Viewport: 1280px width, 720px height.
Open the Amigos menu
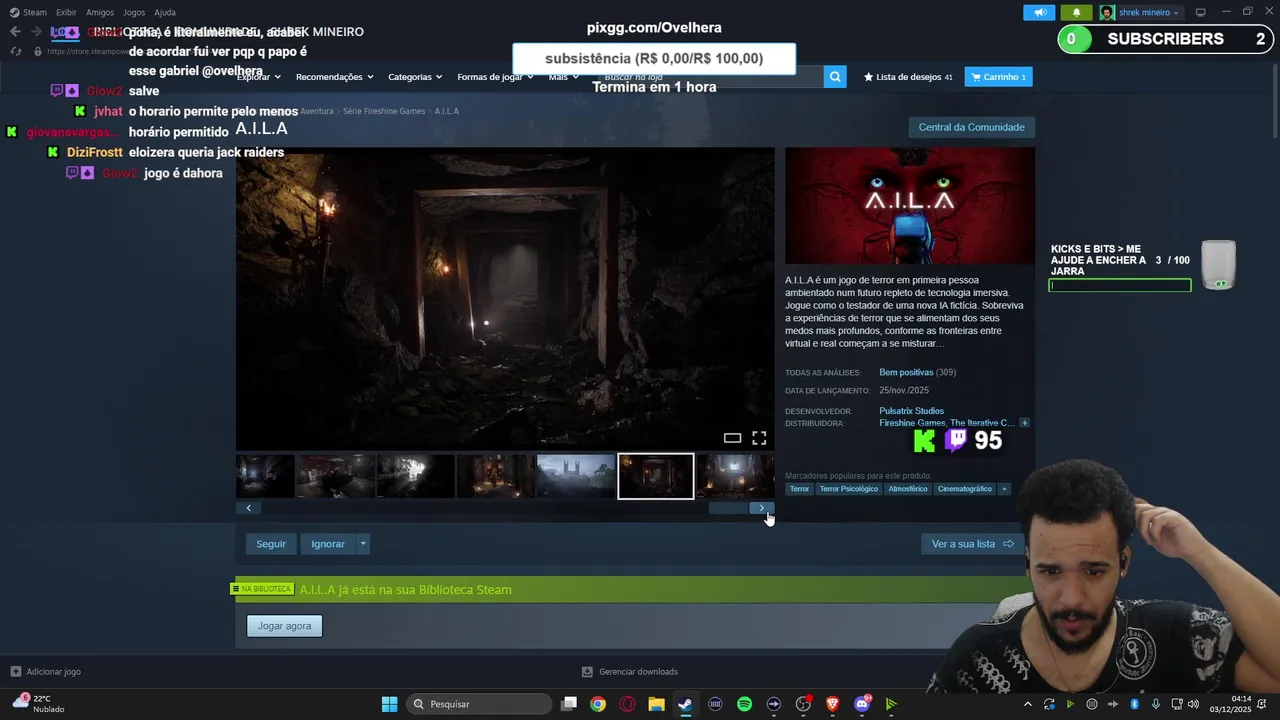[100, 12]
